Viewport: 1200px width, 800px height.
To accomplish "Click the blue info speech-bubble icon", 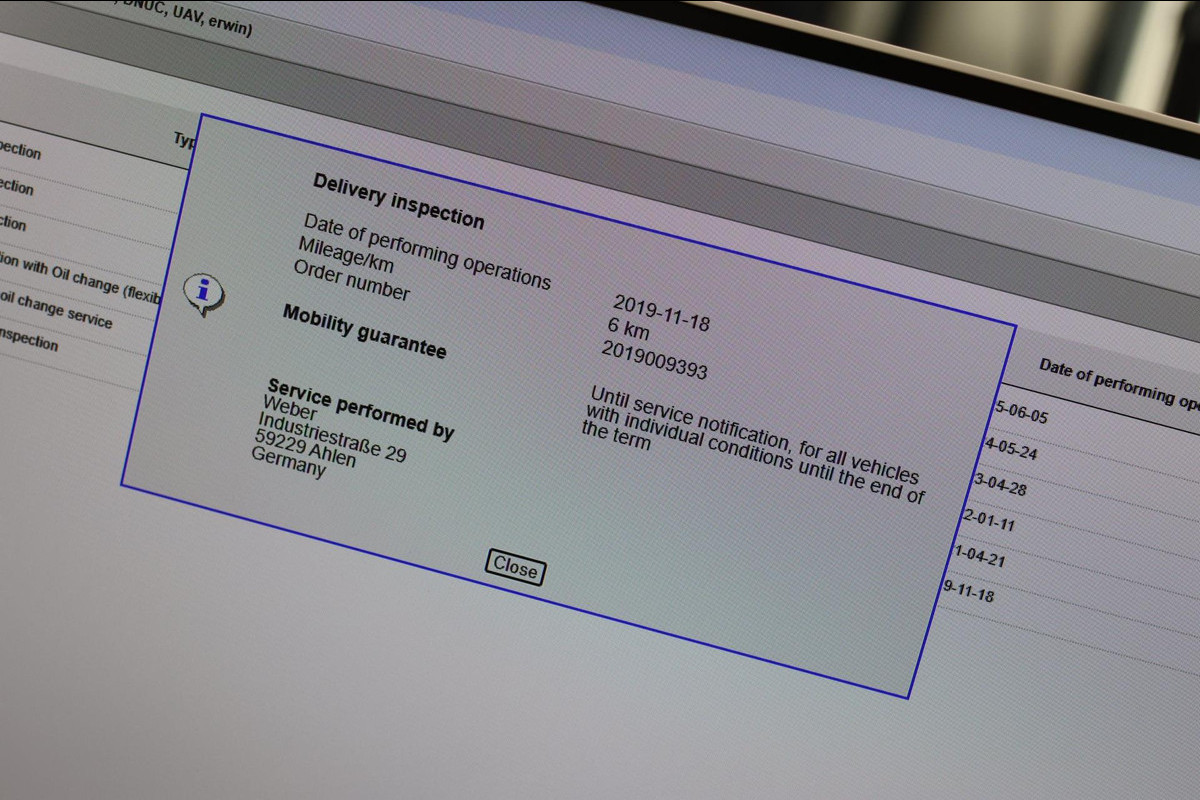I will tap(204, 294).
